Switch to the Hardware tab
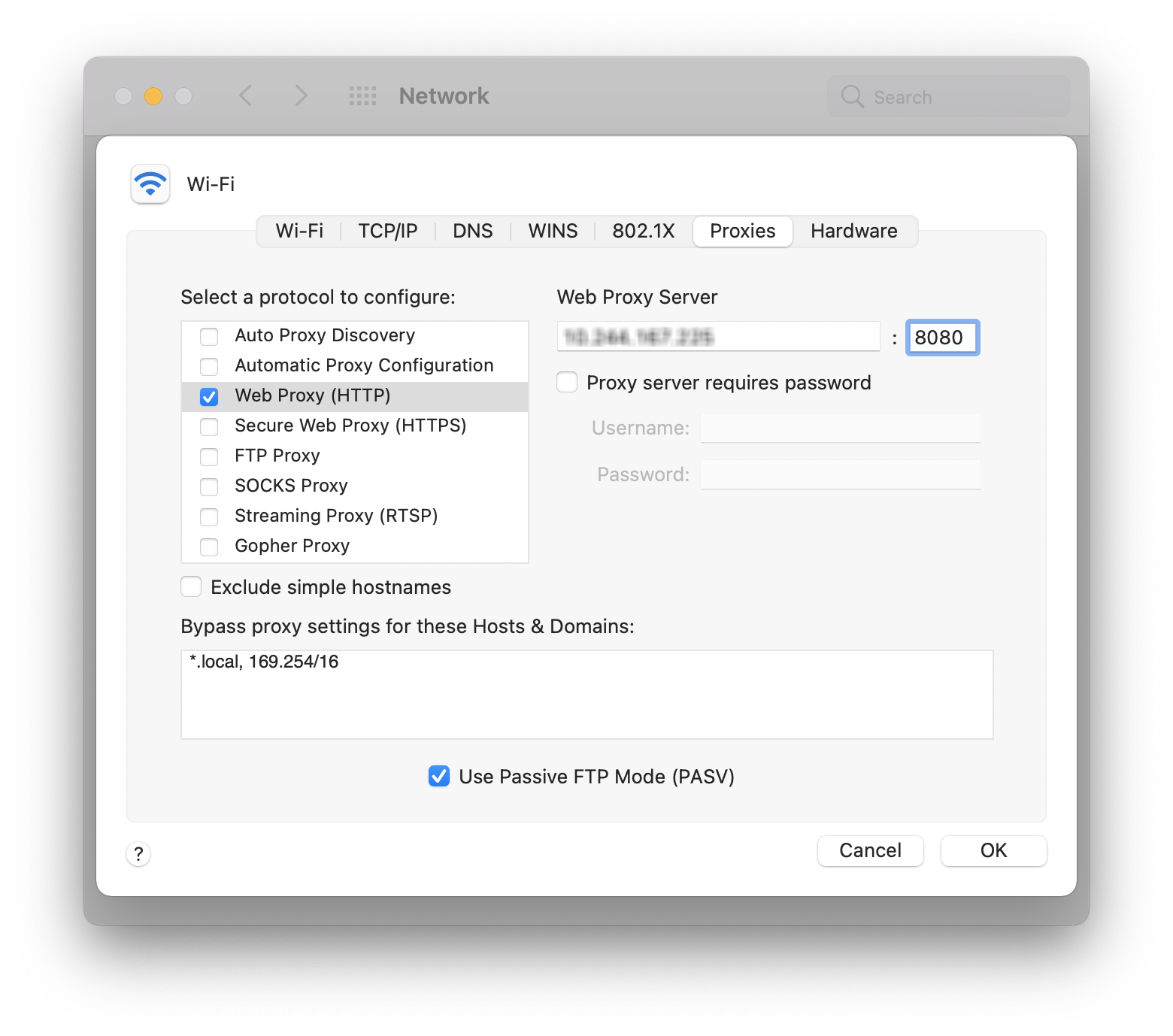1173x1036 pixels. (853, 231)
